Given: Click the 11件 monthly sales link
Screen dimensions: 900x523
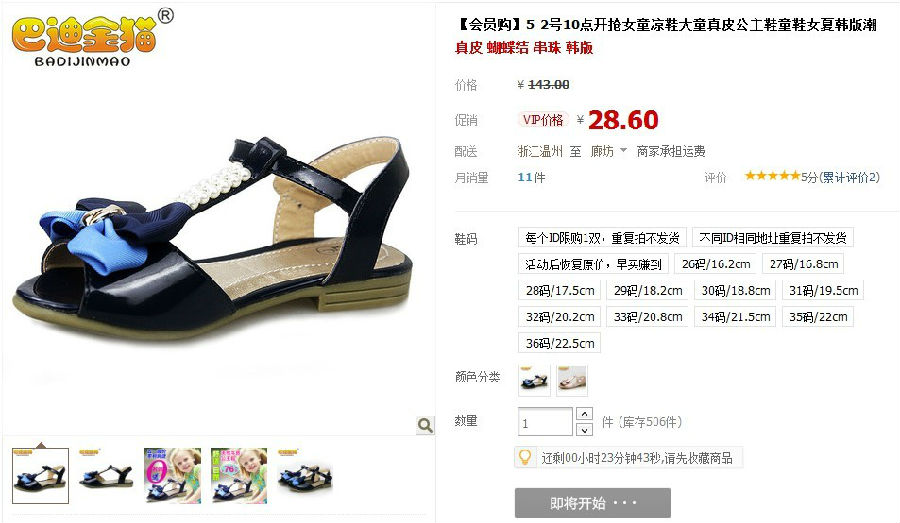Looking at the screenshot, I should 531,177.
